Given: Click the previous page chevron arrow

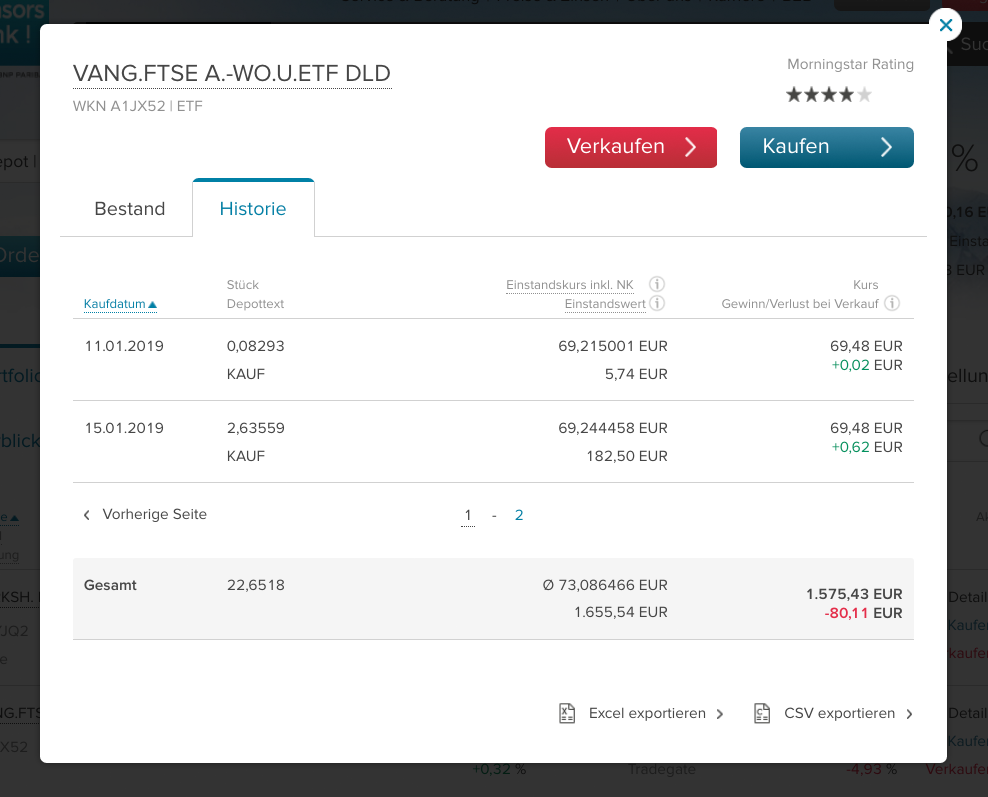Looking at the screenshot, I should [87, 515].
